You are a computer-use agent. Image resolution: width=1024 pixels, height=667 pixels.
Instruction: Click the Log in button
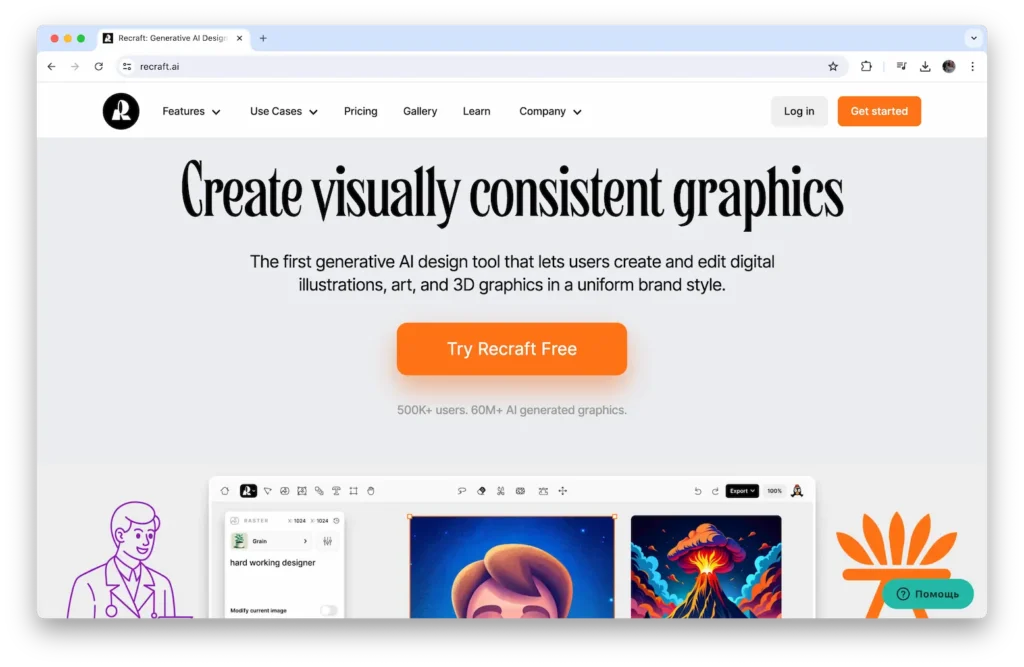[x=799, y=111]
